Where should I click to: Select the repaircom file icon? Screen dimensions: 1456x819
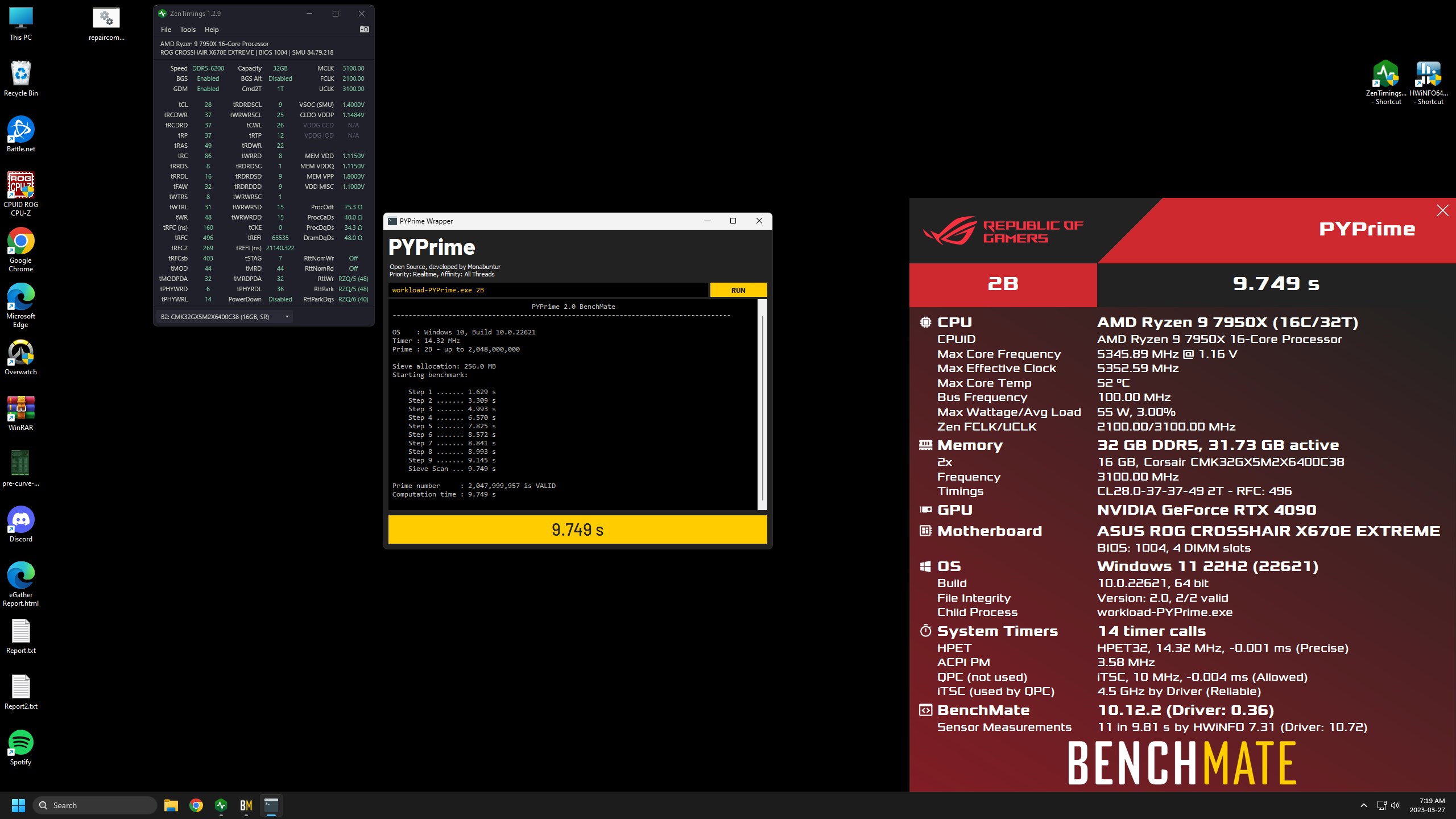click(106, 24)
